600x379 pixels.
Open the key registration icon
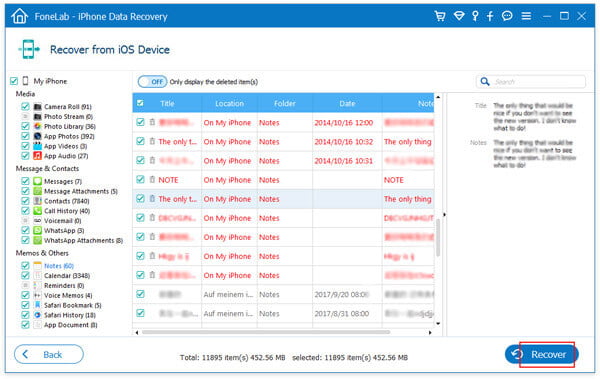pyautogui.click(x=475, y=16)
